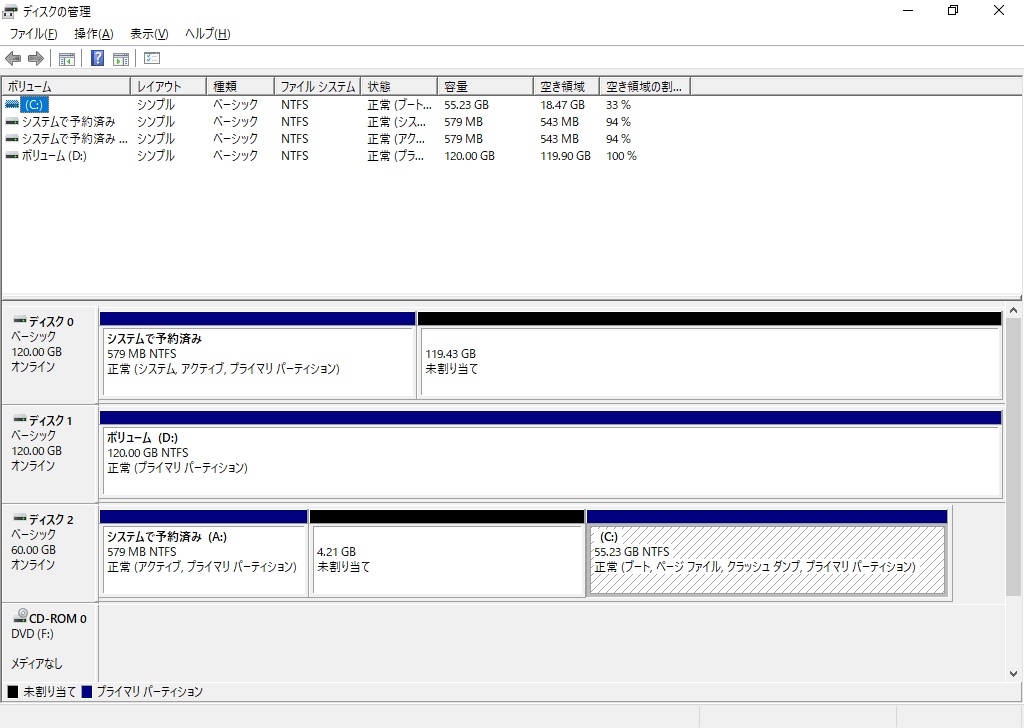Restore down the Disk Management window
1024x728 pixels.
[x=953, y=10]
